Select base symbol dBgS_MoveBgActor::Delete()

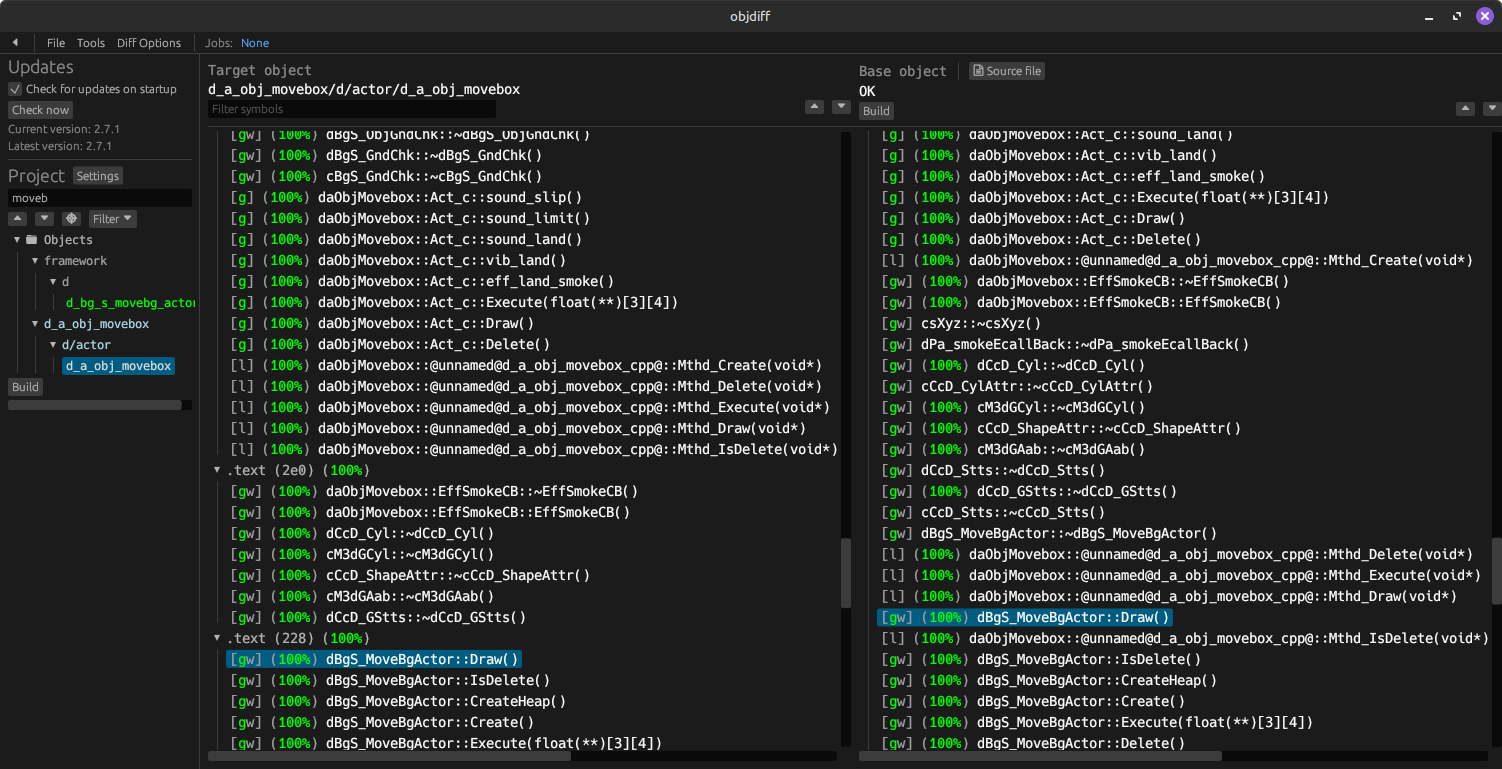click(x=1033, y=743)
